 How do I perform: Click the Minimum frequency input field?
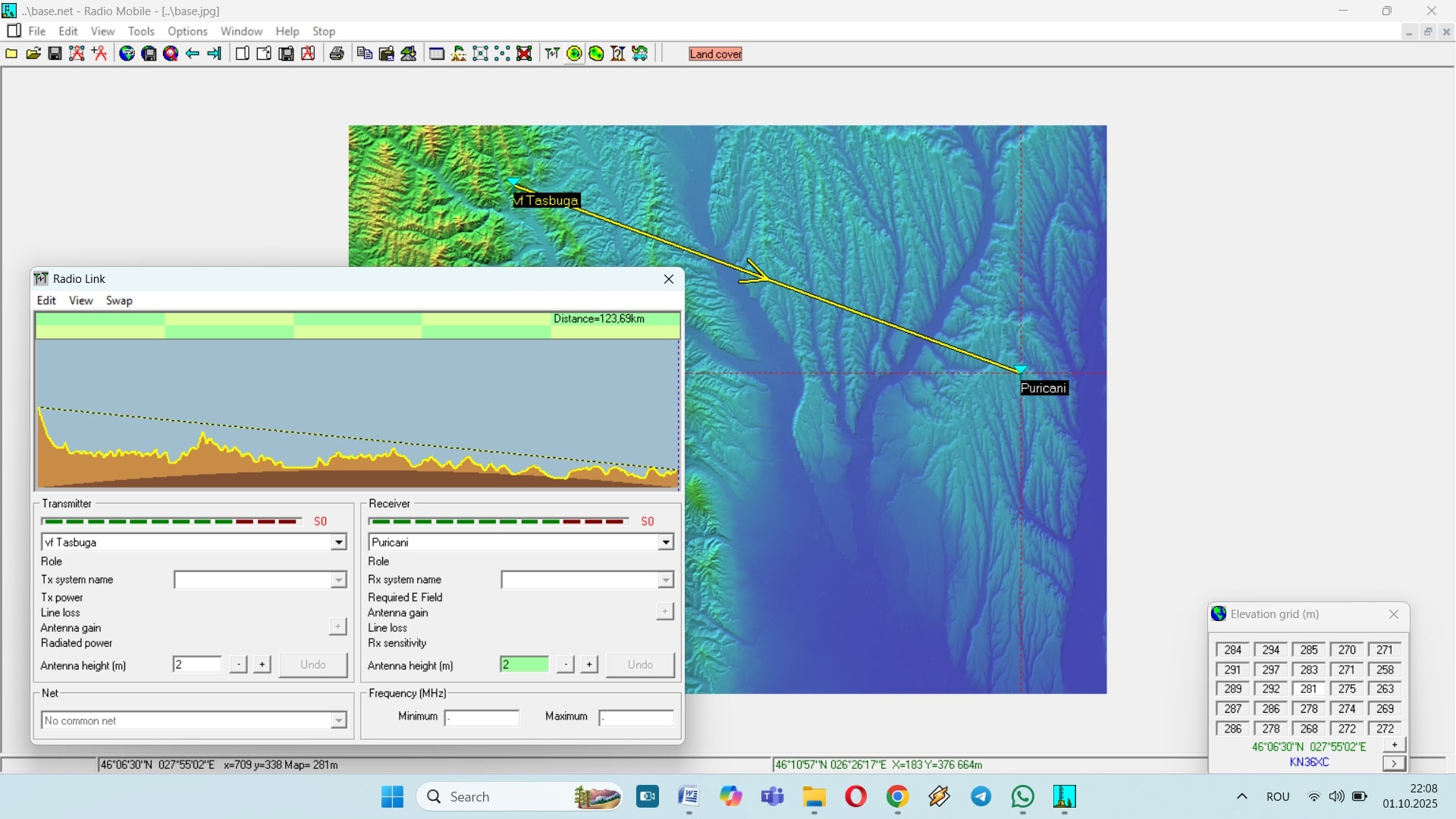pyautogui.click(x=482, y=717)
